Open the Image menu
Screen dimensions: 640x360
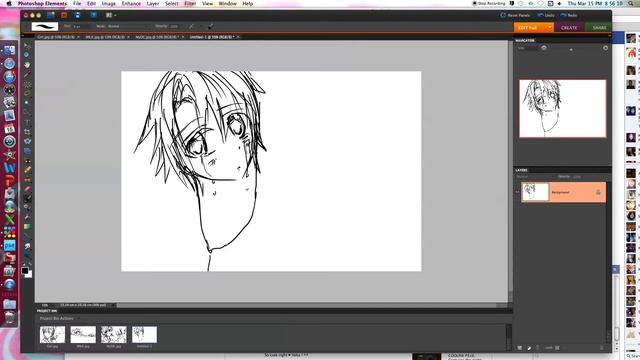point(108,3)
